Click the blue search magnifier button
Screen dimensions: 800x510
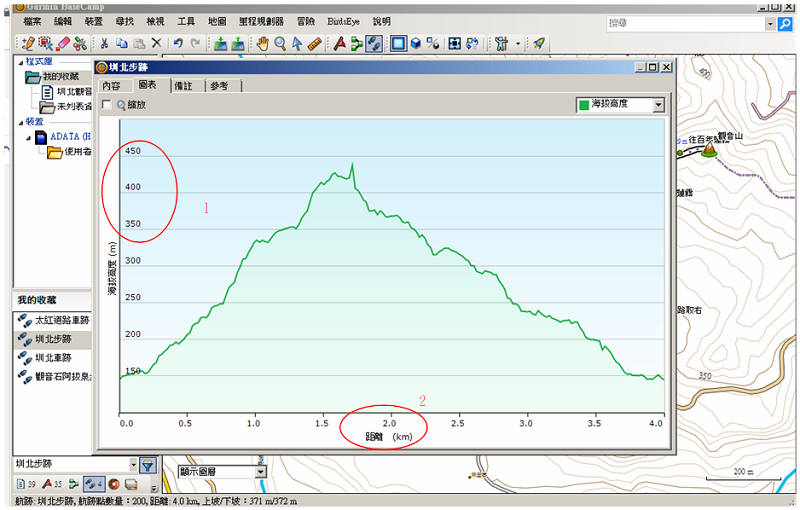(785, 23)
